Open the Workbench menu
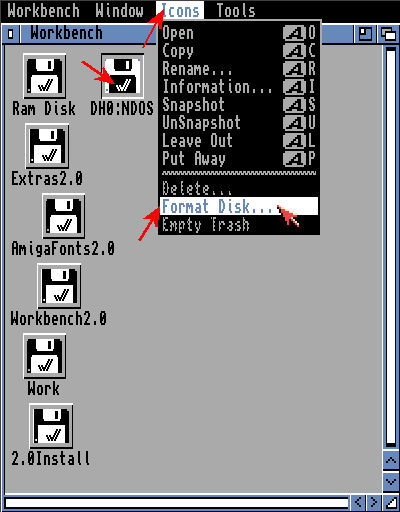Viewport: 400px width, 512px height. (43, 10)
